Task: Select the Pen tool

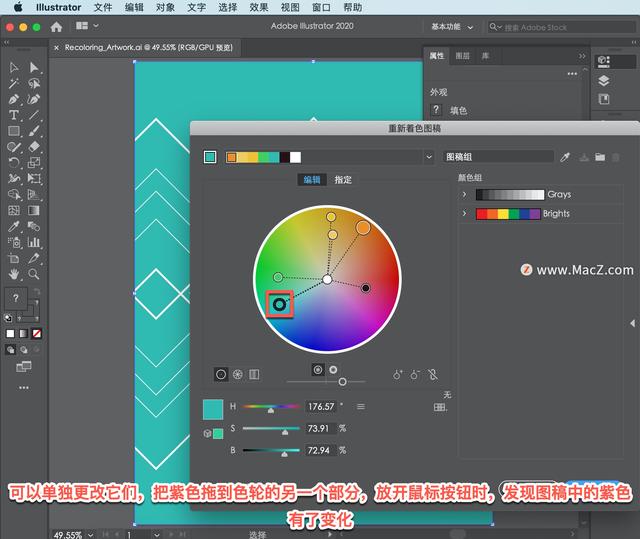Action: [14, 100]
